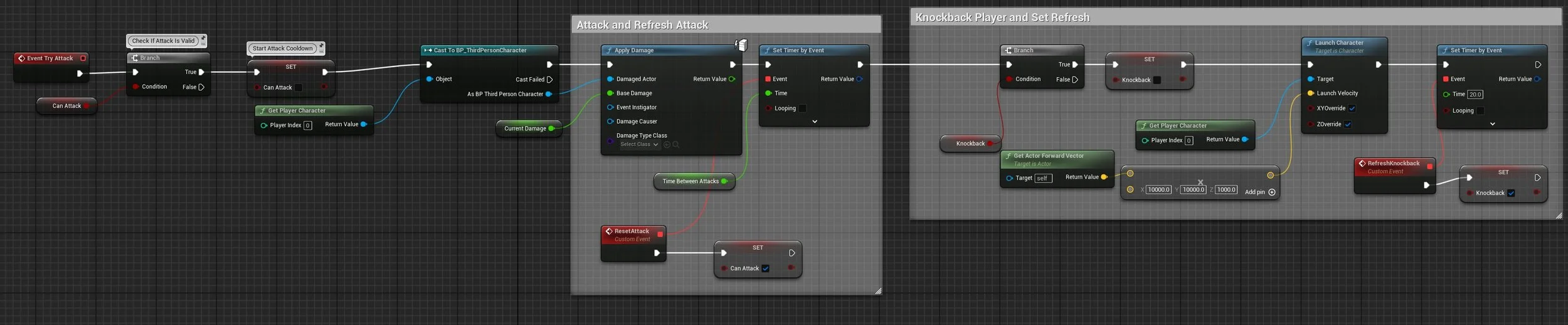Click Player Index field on left Get Player Character
The height and width of the screenshot is (325, 1568).
click(x=307, y=125)
